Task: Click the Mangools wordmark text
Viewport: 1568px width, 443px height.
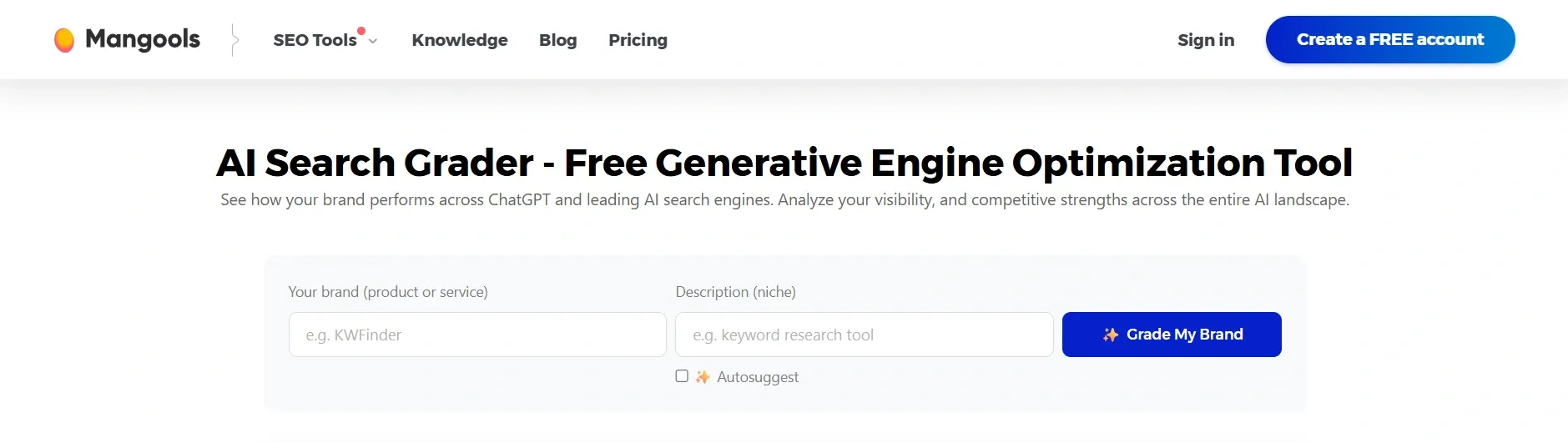Action: click(x=143, y=39)
